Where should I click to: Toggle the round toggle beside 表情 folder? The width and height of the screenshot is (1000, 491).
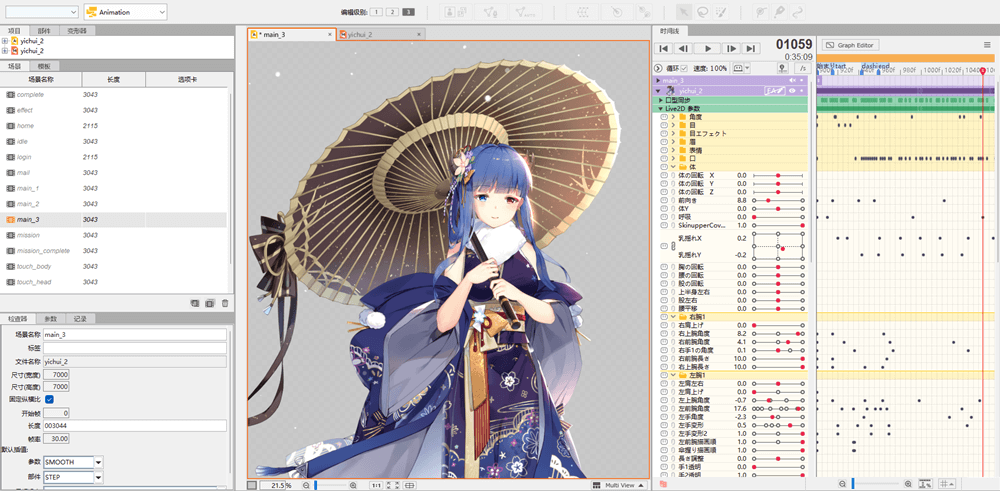tap(664, 150)
